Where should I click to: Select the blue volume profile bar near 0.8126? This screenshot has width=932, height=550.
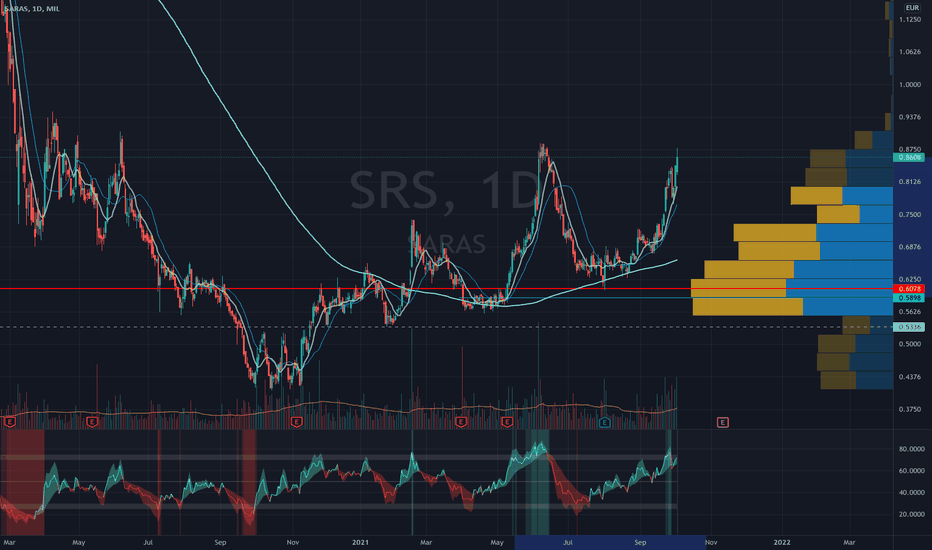tap(867, 196)
